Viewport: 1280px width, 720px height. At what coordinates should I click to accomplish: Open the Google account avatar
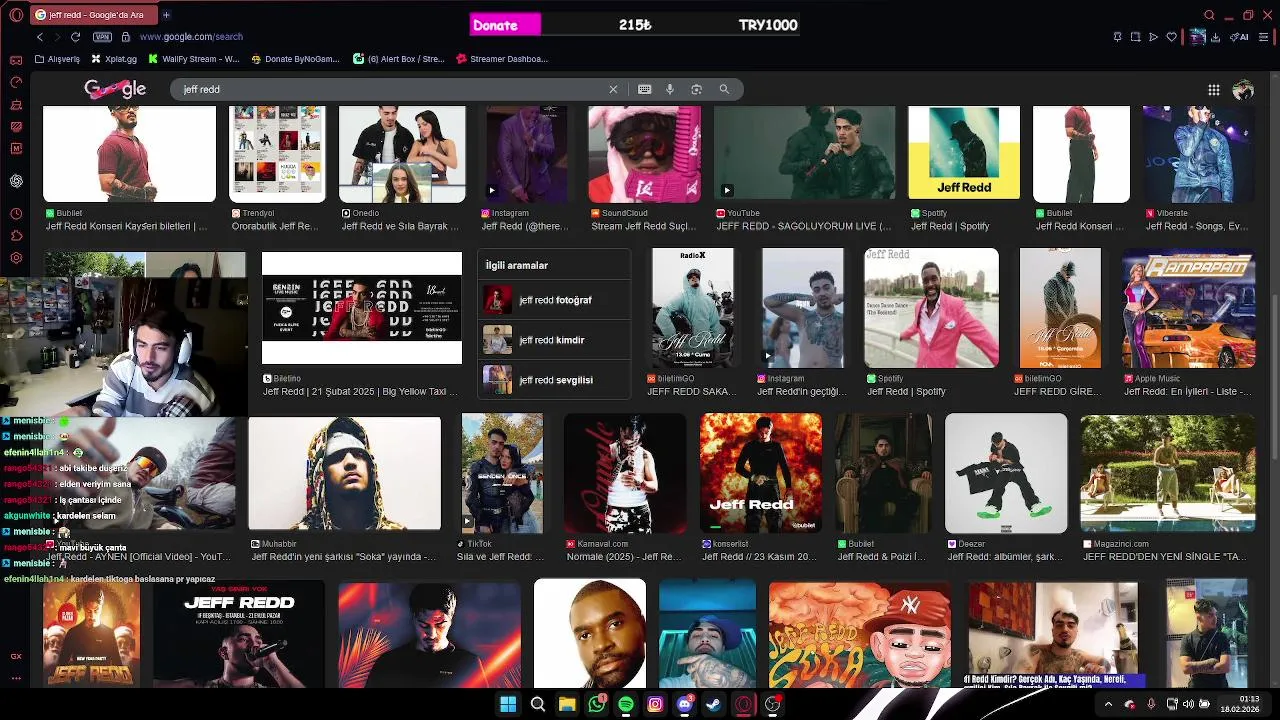[1243, 90]
